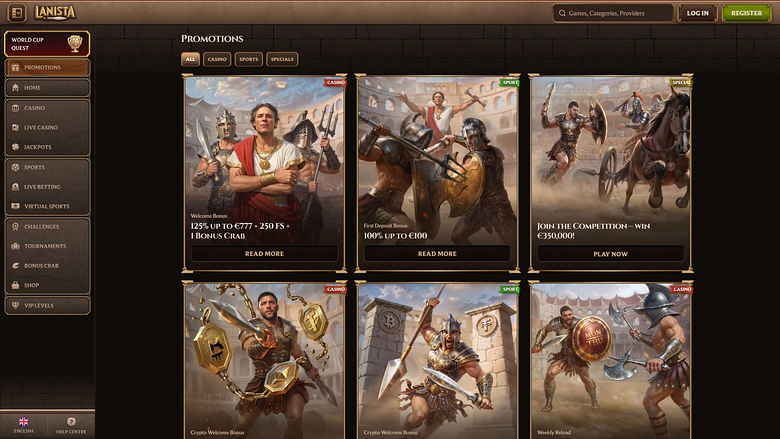
Task: Open the Shop bag icon
Action: pyautogui.click(x=15, y=285)
